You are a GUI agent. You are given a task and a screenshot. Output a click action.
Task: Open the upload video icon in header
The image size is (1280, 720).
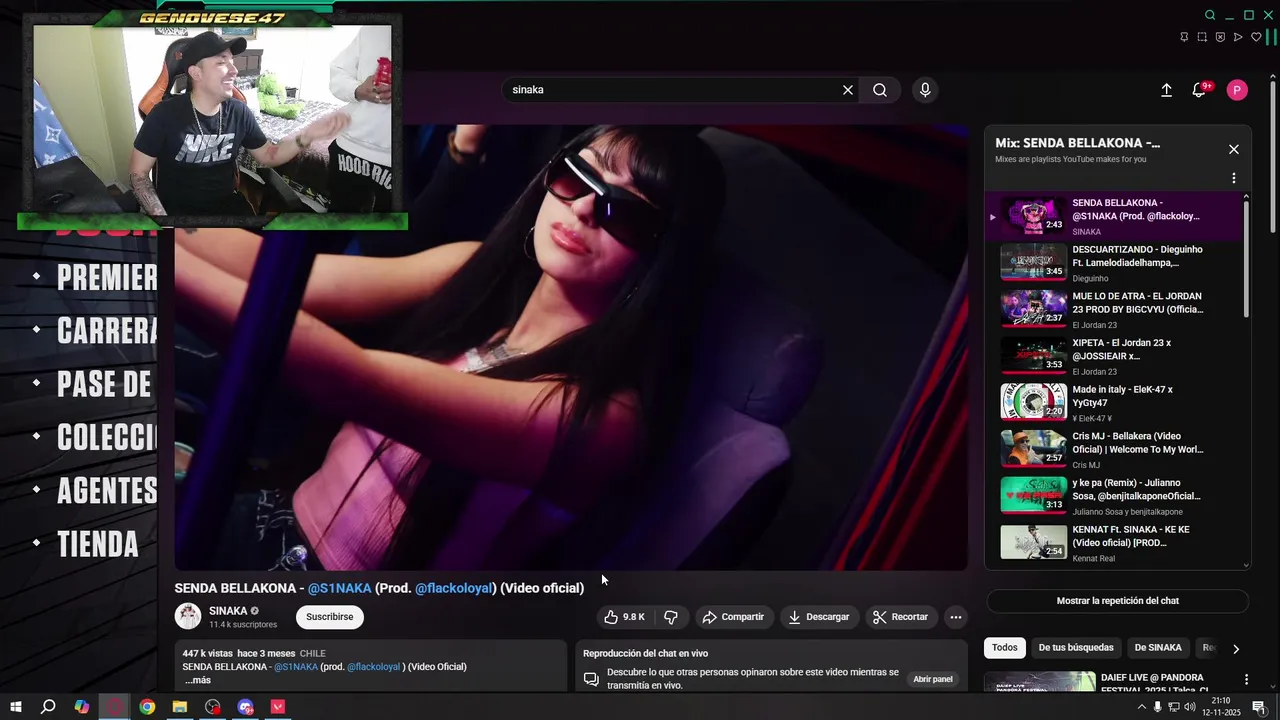click(x=1166, y=90)
